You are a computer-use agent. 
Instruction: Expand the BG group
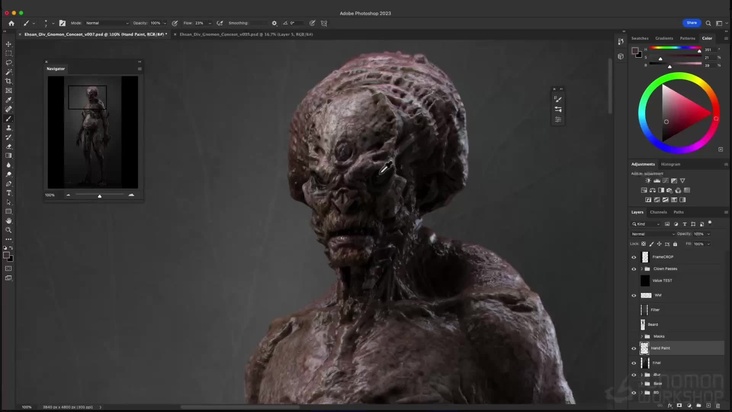(641, 393)
